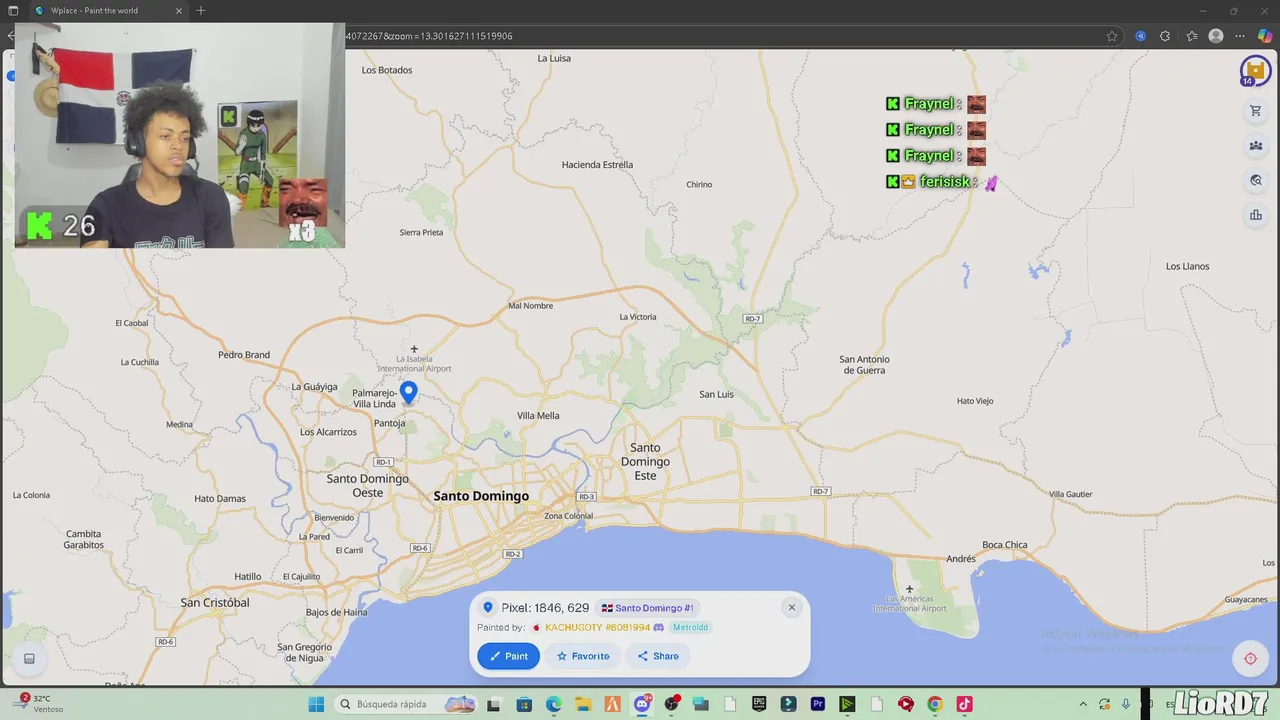The image size is (1280, 720).
Task: Click the blue extension icon in toolbar
Action: click(1140, 36)
